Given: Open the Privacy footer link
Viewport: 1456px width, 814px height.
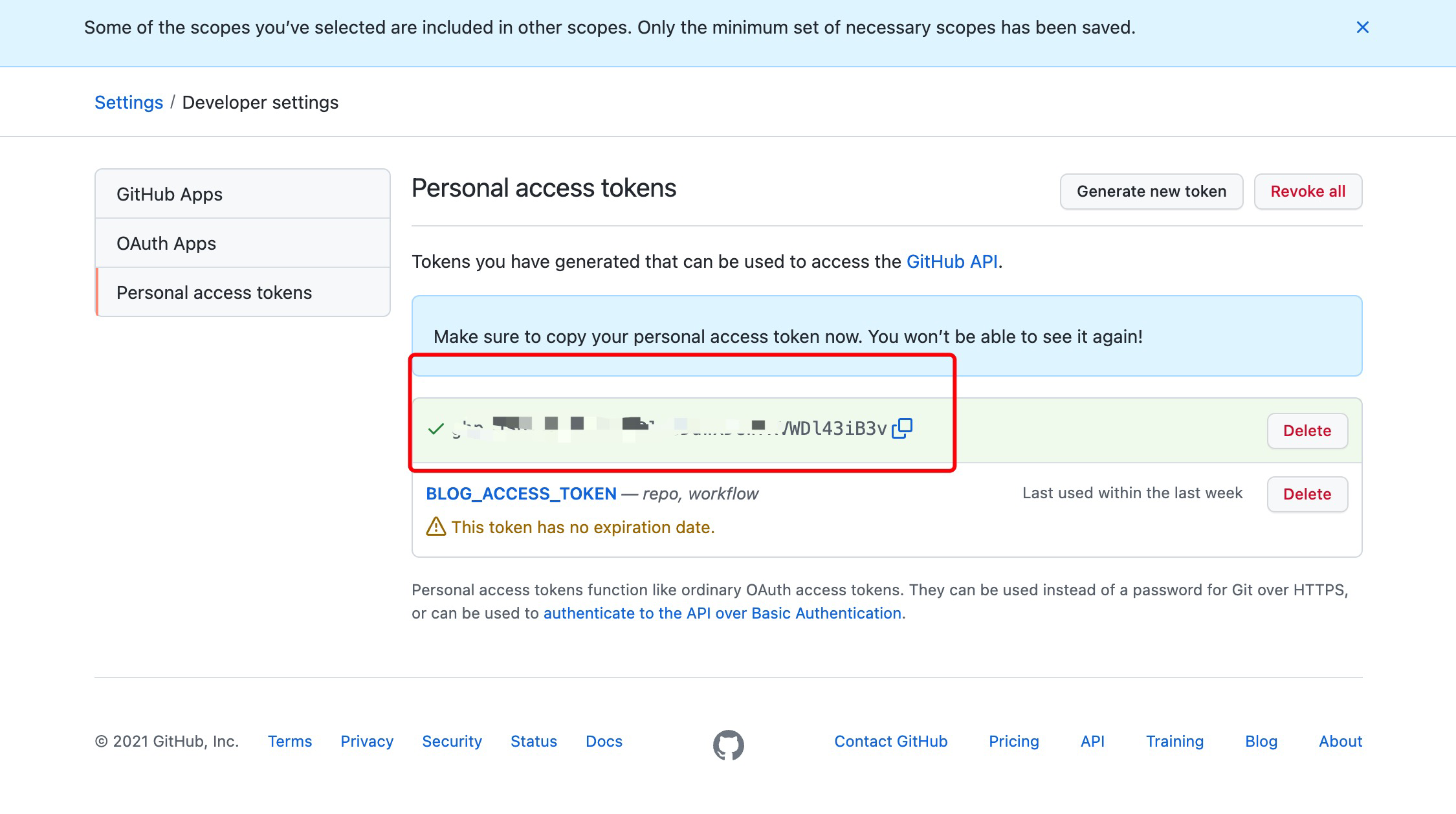Looking at the screenshot, I should (x=367, y=742).
